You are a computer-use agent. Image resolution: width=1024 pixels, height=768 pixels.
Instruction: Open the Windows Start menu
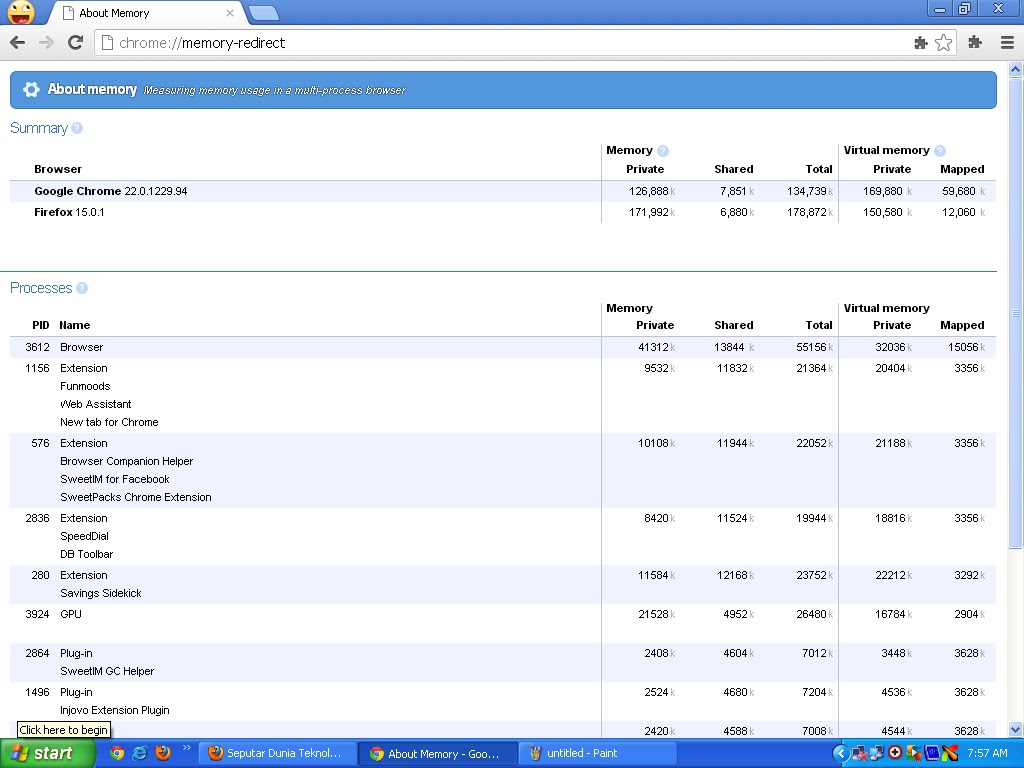46,754
